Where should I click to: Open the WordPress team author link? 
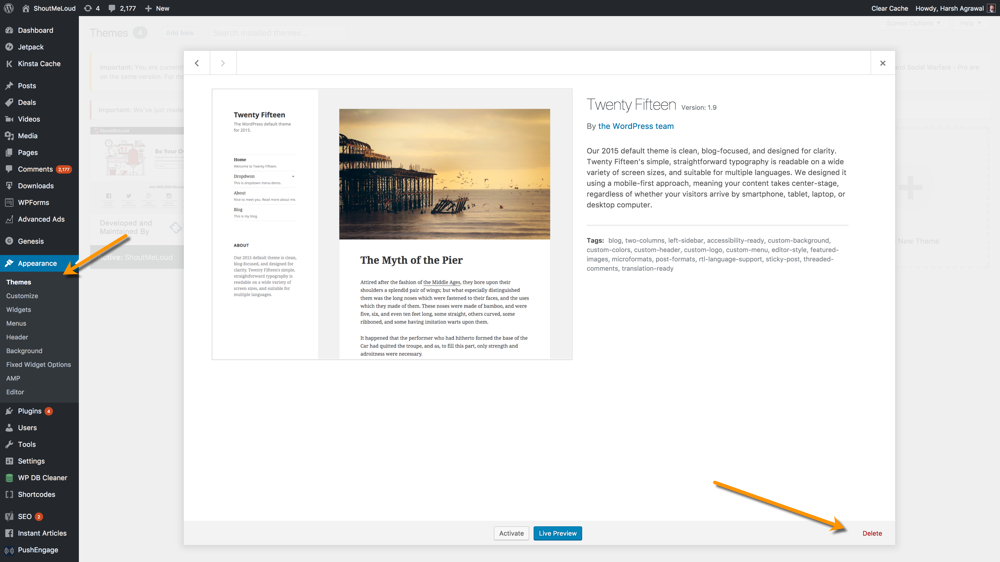(x=635, y=127)
